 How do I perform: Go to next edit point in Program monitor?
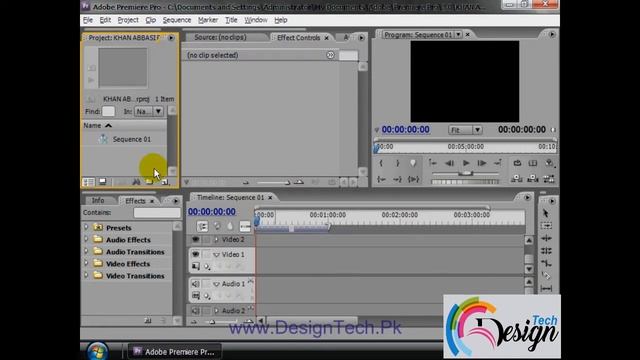498,163
